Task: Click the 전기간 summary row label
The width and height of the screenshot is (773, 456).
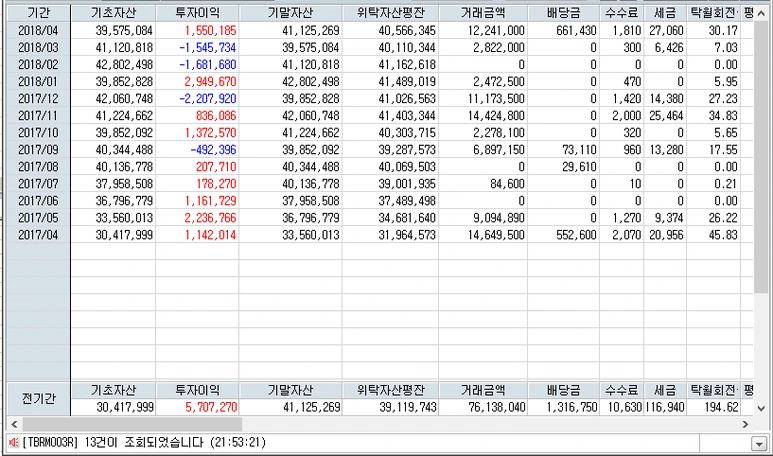Action: tap(39, 398)
